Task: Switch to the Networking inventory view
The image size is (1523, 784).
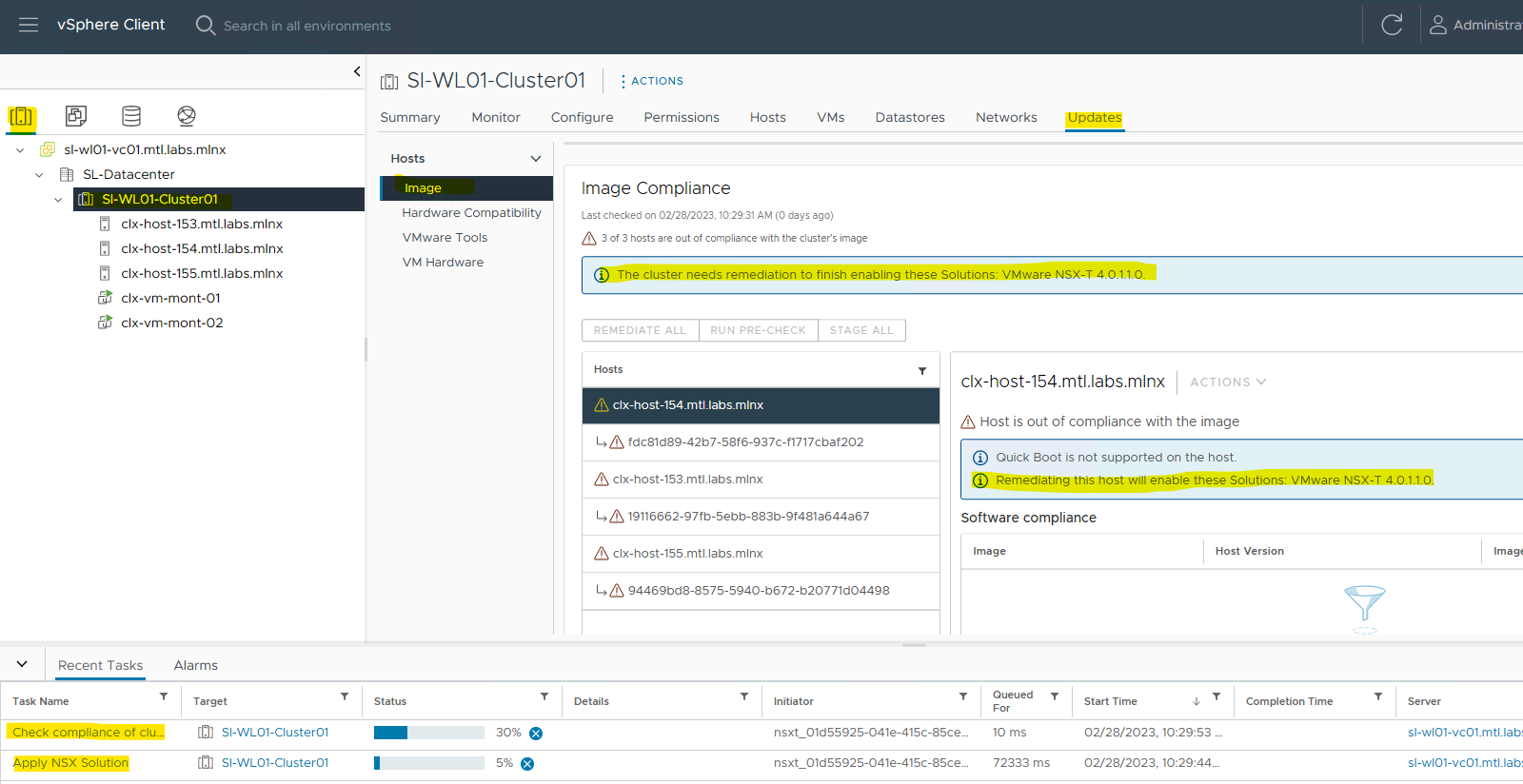Action: pyautogui.click(x=187, y=116)
